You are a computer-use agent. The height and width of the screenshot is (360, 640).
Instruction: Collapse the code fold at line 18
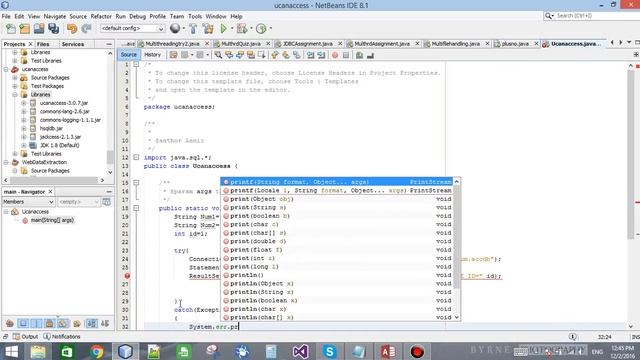tap(136, 208)
